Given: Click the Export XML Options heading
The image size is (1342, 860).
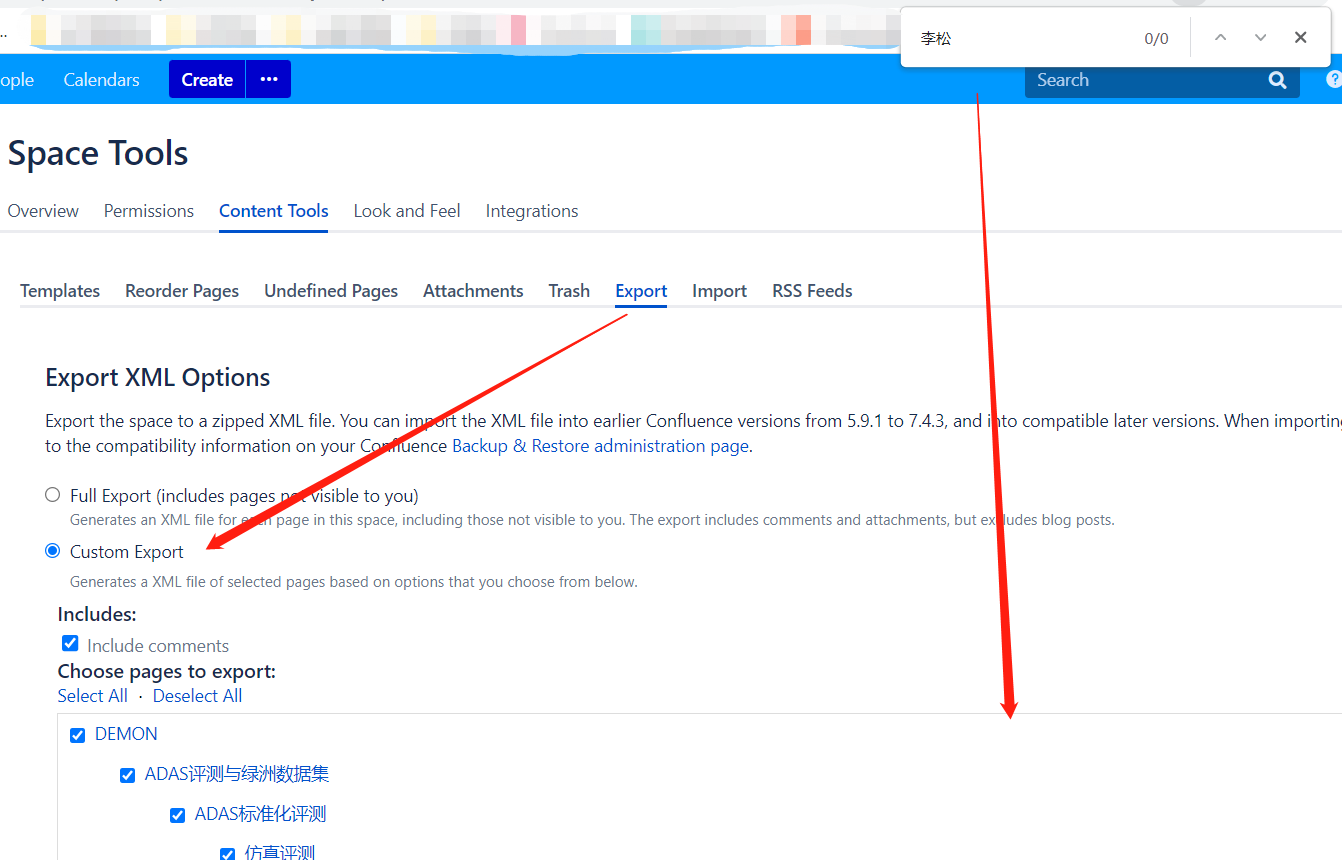Looking at the screenshot, I should [158, 378].
